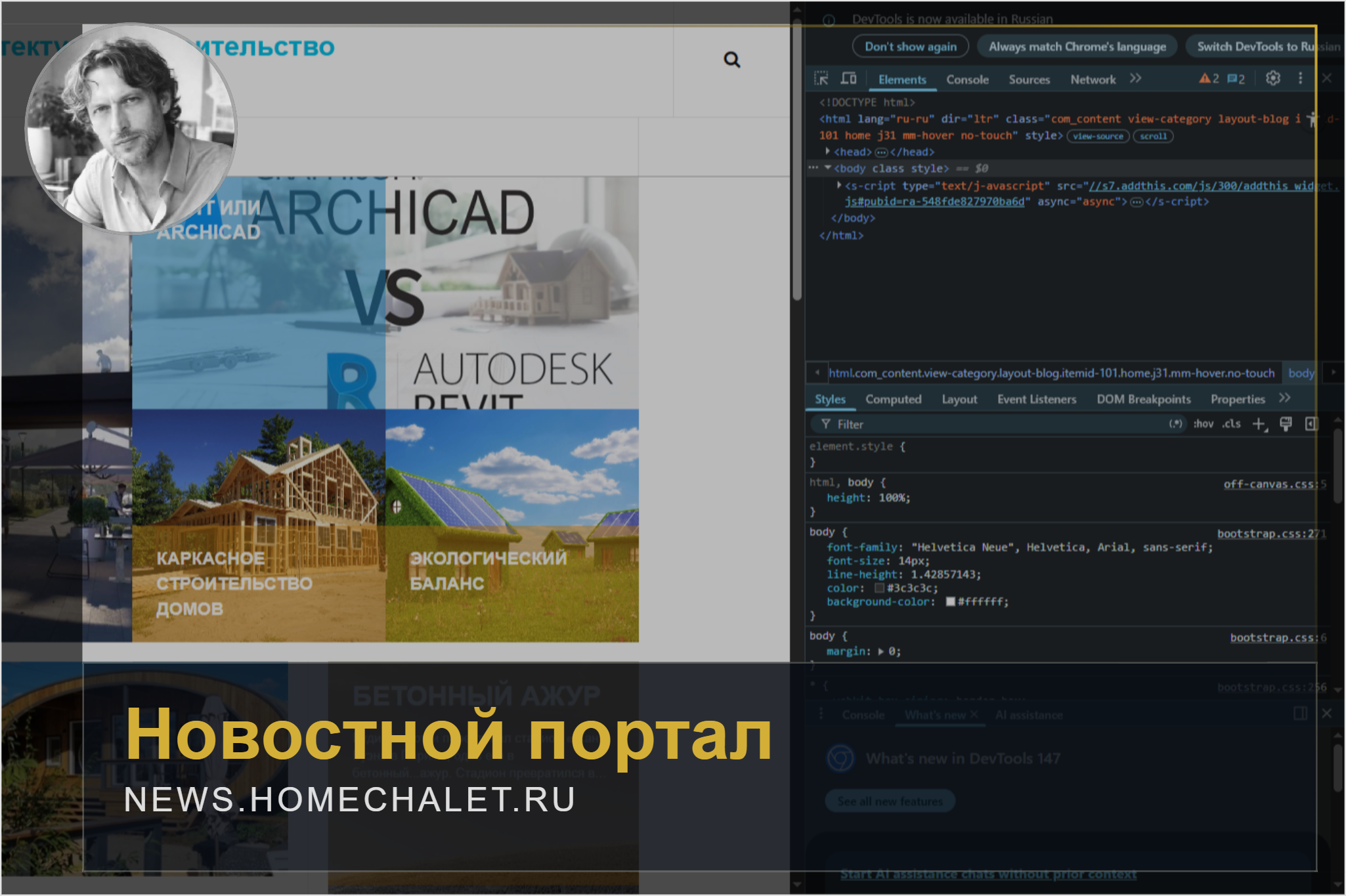Click the messages issue count icon showing 2
This screenshot has width=1346, height=896.
(1236, 79)
